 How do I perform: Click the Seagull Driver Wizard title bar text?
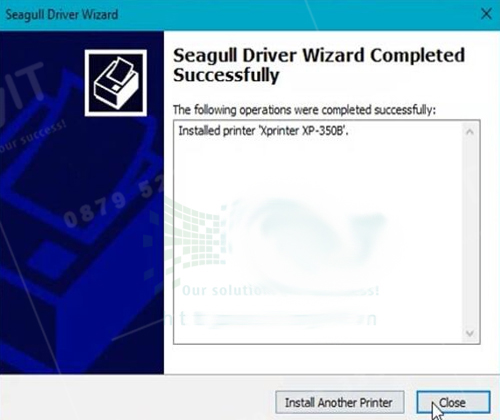pos(62,15)
